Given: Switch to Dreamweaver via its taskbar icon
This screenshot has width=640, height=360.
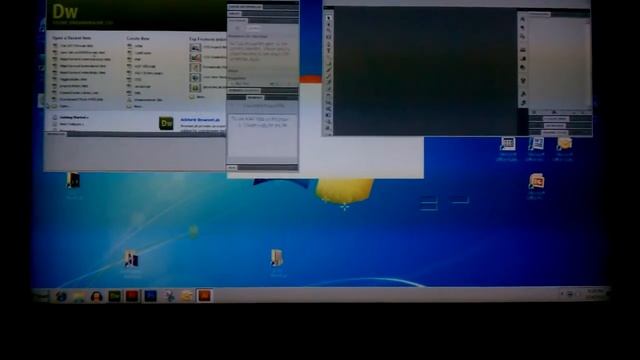Looking at the screenshot, I should click(114, 296).
